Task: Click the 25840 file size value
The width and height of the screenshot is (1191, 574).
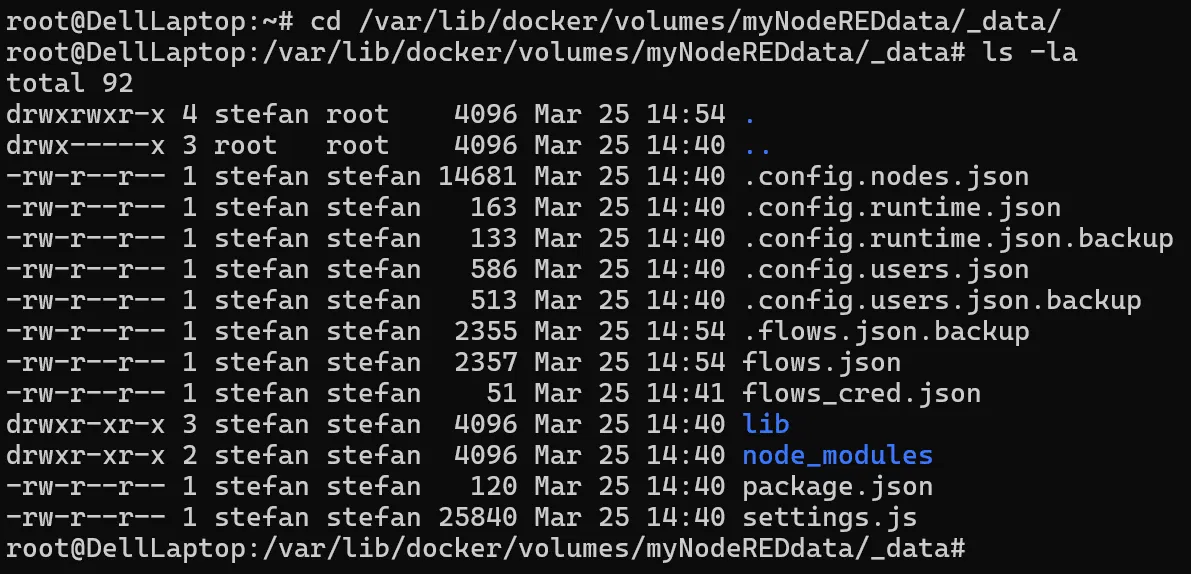Action: (x=477, y=518)
